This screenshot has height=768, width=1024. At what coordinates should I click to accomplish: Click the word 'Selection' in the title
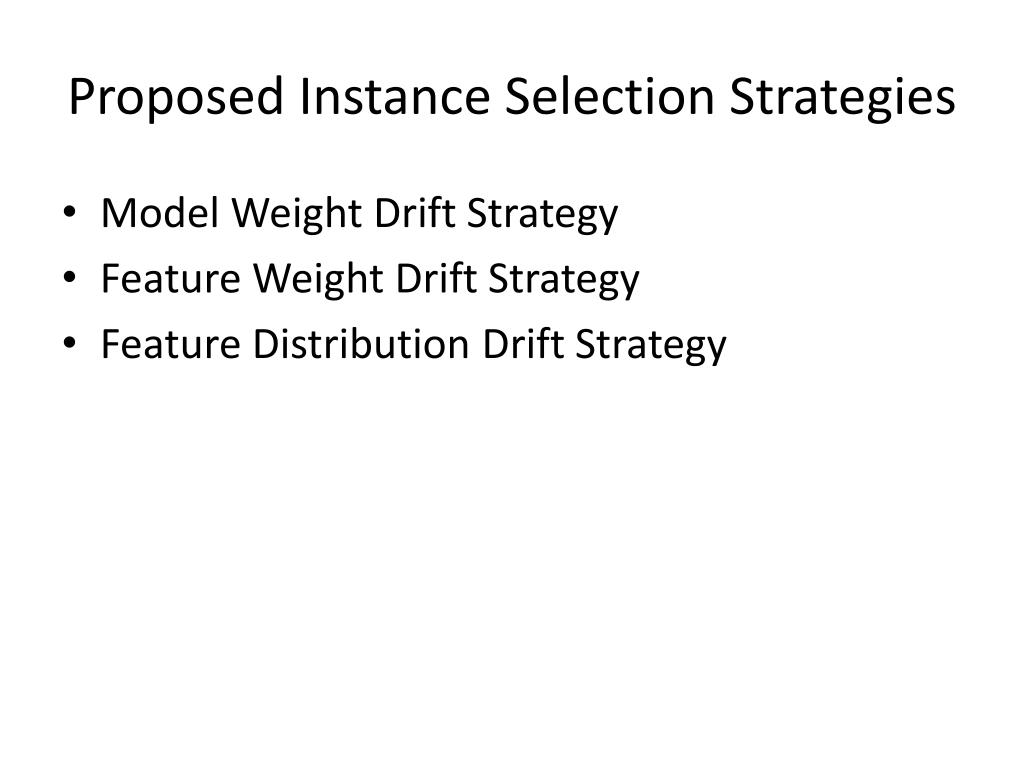click(609, 96)
